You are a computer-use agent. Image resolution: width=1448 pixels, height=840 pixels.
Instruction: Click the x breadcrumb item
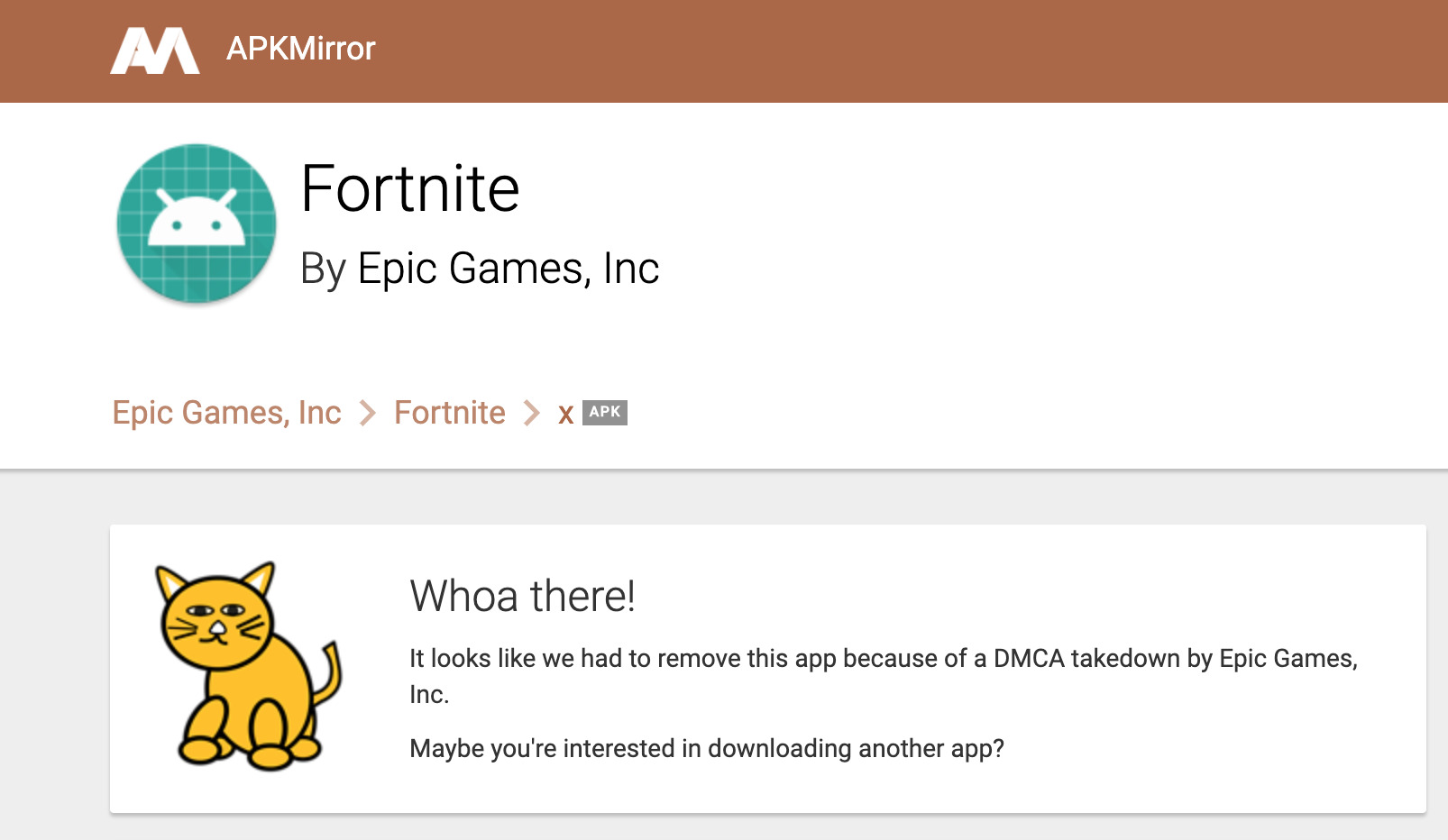click(x=566, y=415)
